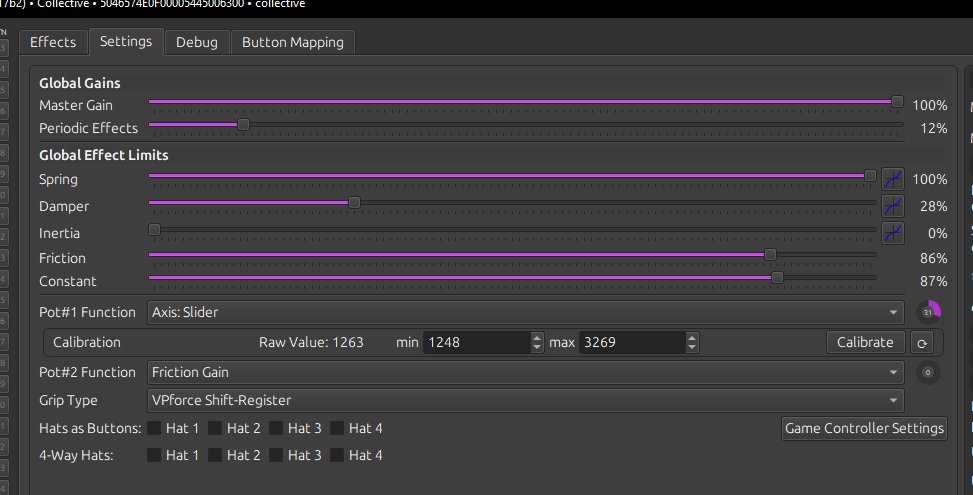Click the Master Gain slider handle
This screenshot has height=495, width=973.
tap(897, 101)
